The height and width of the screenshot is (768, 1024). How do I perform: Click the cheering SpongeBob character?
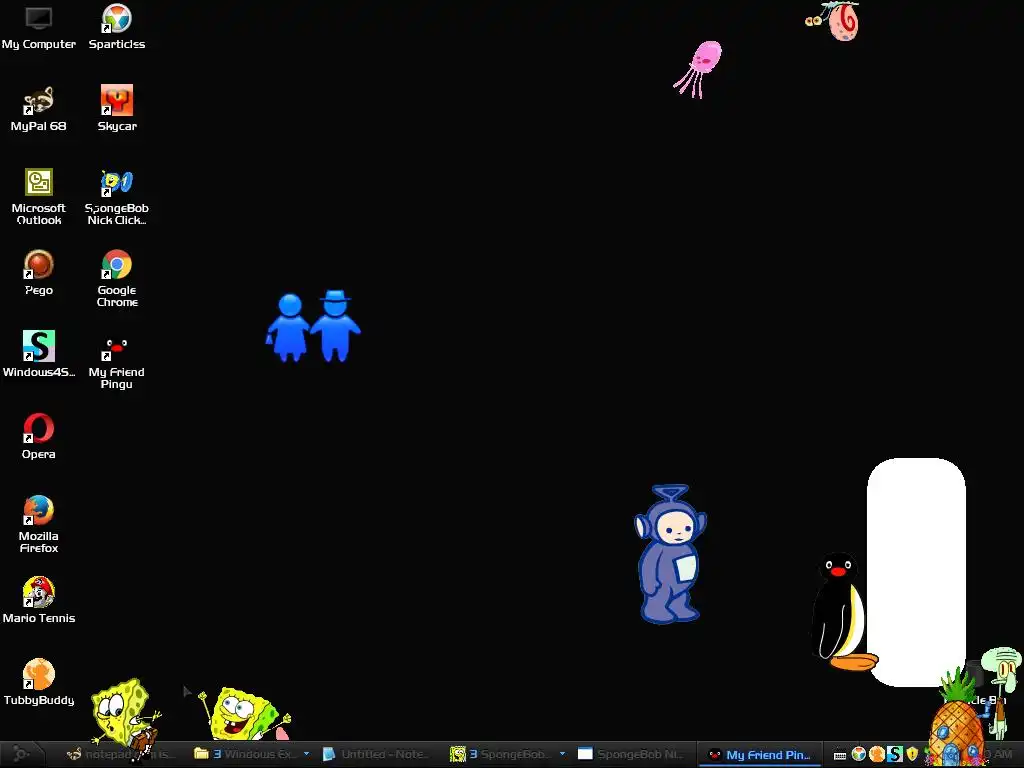coord(245,713)
